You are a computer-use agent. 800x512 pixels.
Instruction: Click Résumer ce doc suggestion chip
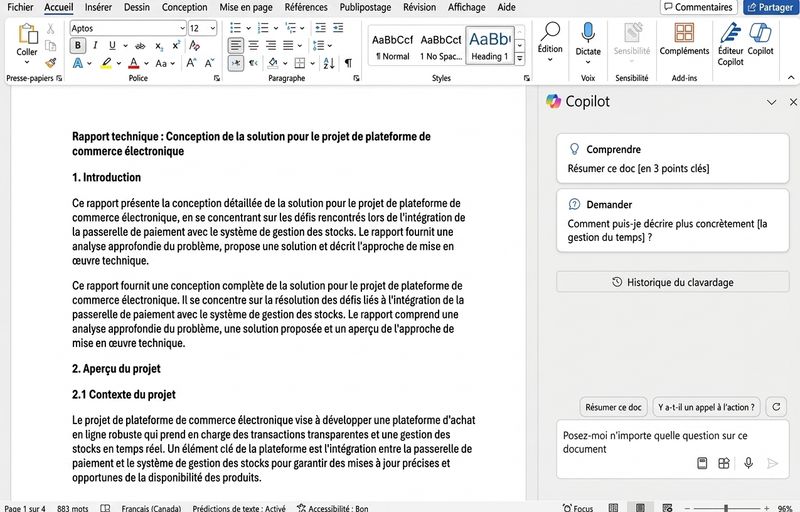613,407
